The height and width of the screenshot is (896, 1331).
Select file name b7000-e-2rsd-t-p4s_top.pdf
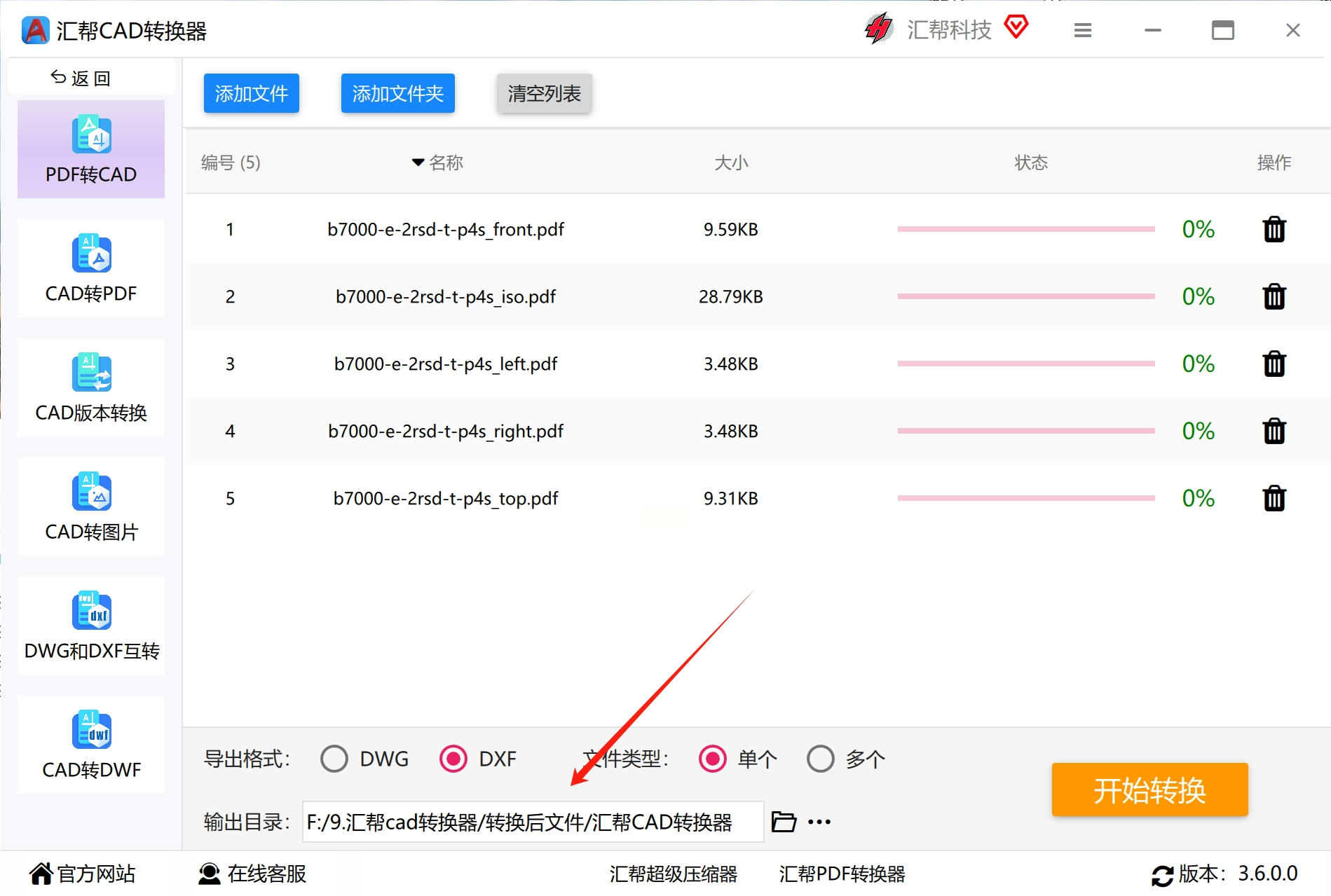click(x=446, y=498)
